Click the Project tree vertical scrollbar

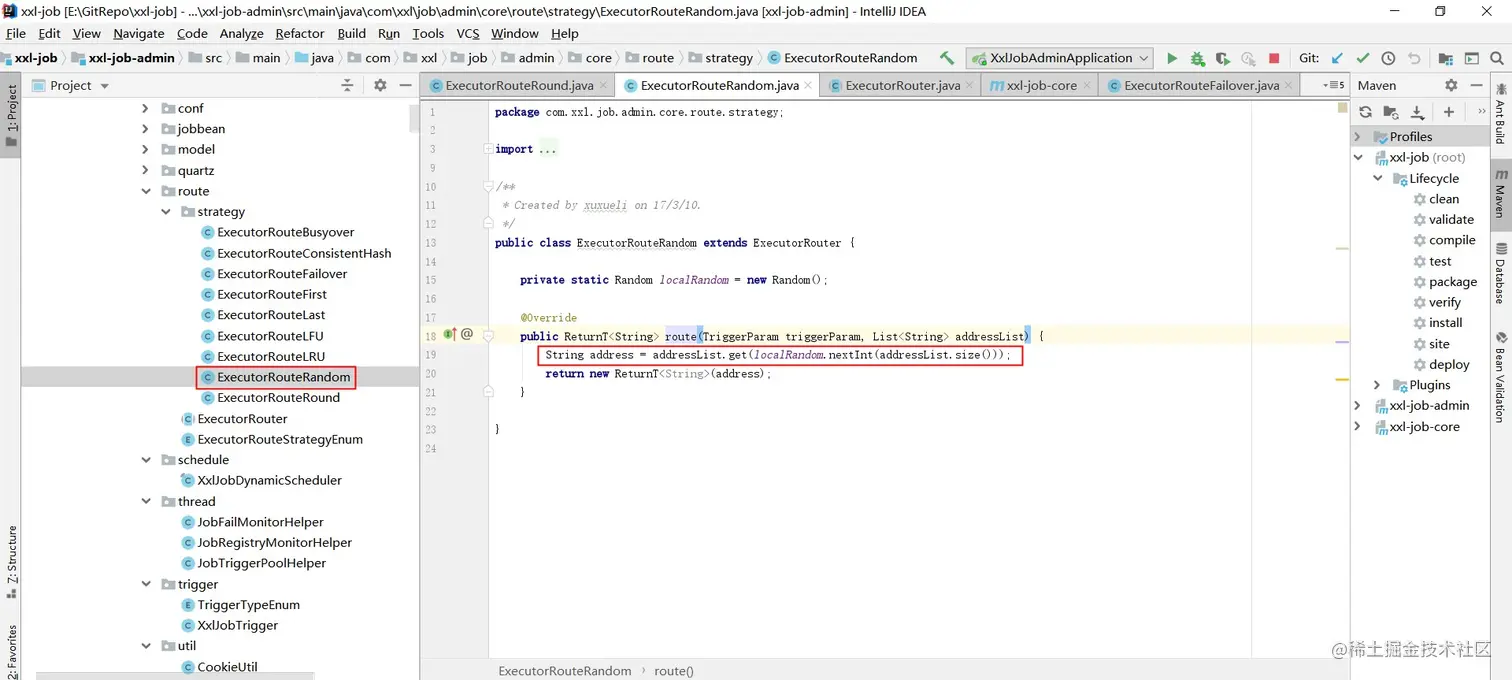point(414,118)
